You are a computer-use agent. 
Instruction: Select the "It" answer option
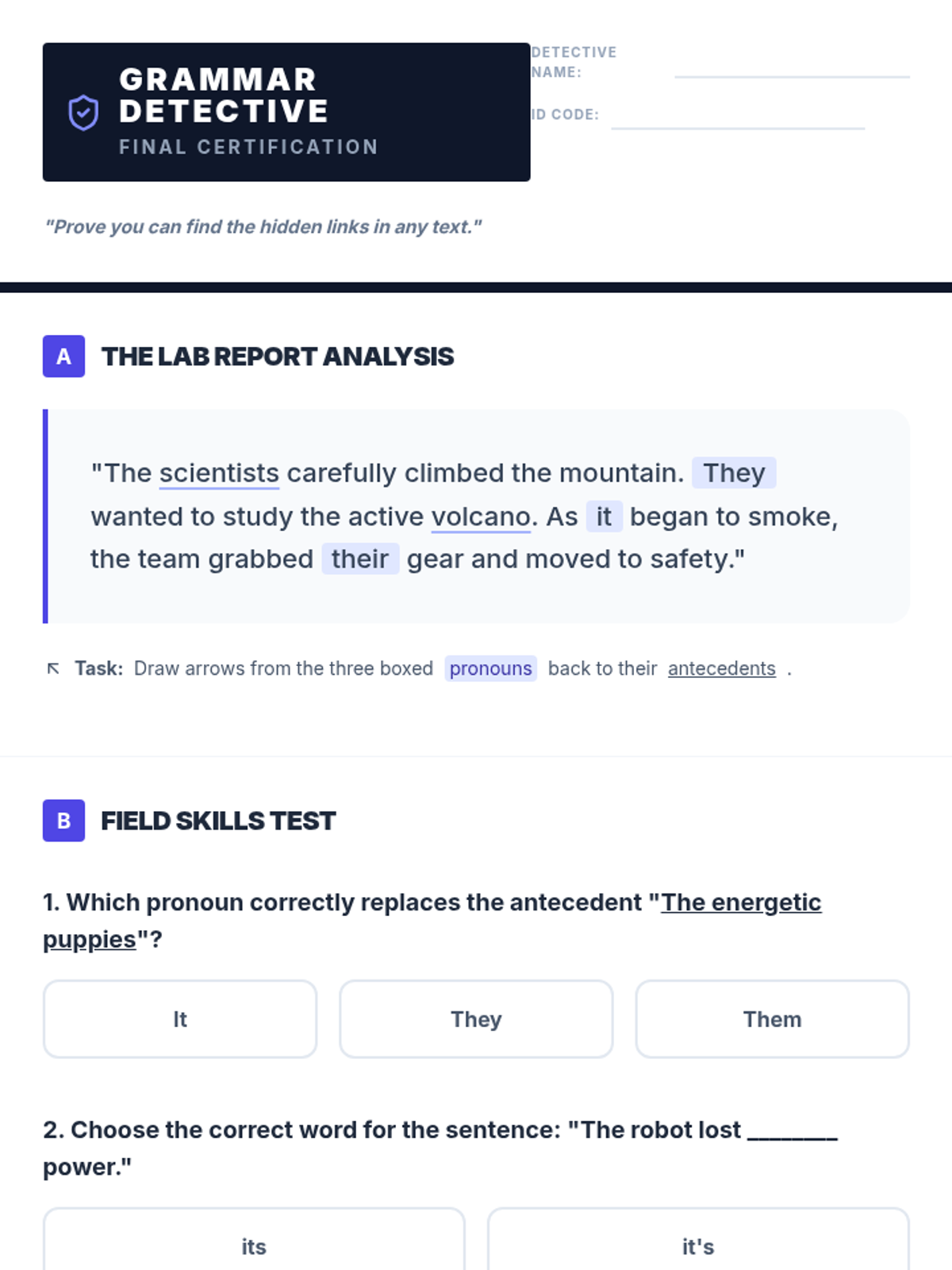coord(180,1019)
